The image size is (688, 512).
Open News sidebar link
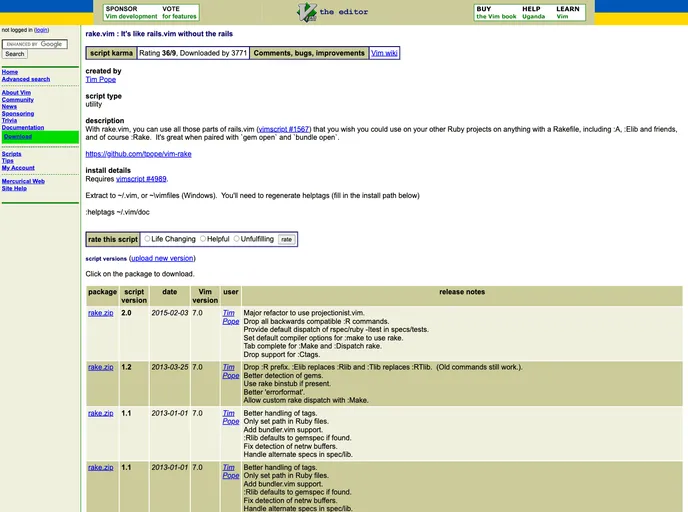[x=9, y=107]
